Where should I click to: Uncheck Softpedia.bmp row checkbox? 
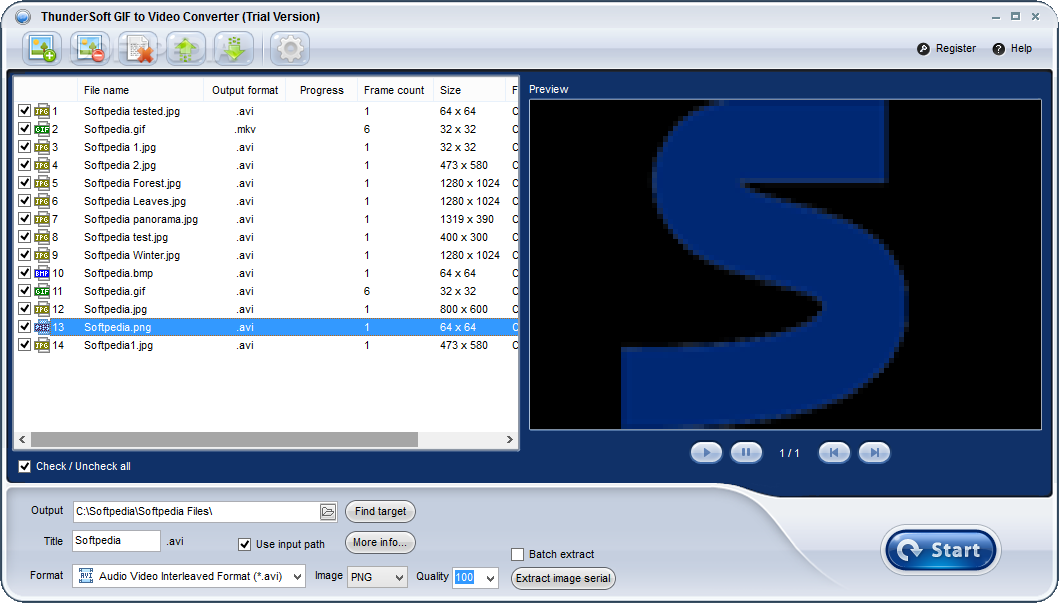24,272
